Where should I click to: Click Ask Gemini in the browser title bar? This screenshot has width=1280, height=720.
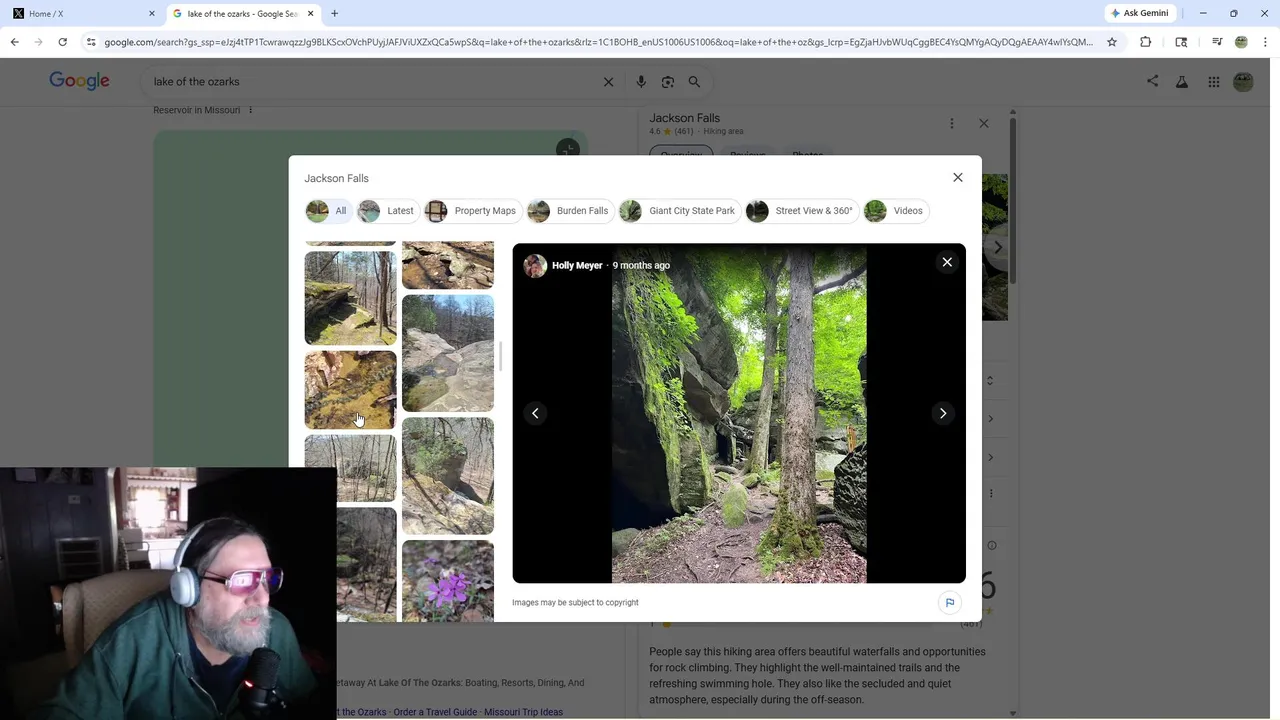[1138, 13]
